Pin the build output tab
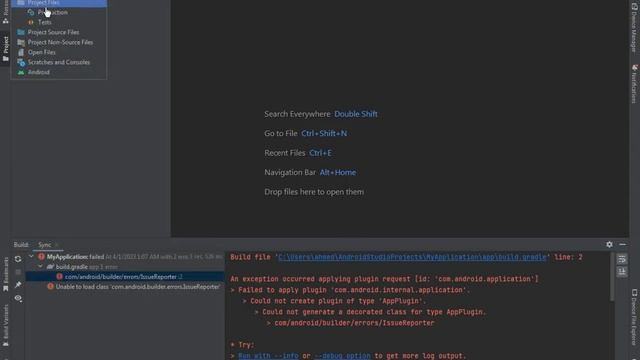Viewport: 640px width, 360px height. tap(18, 285)
